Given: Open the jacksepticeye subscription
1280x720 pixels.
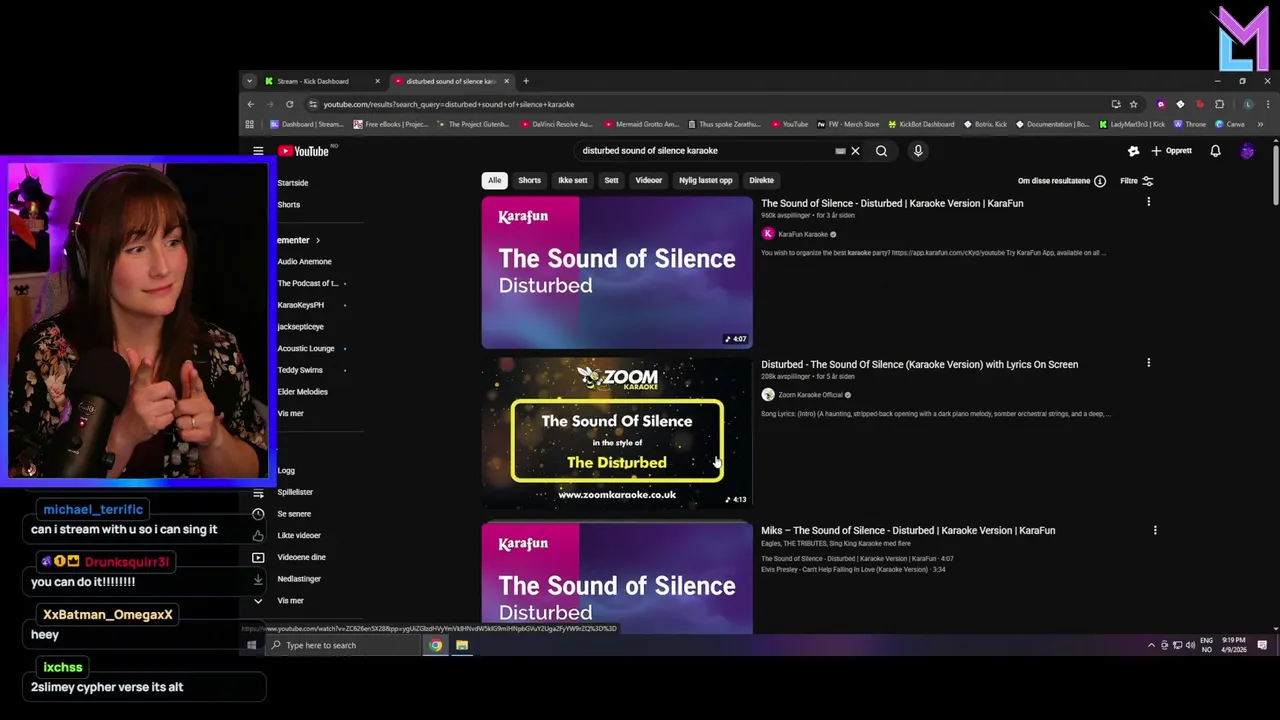Looking at the screenshot, I should click(x=300, y=326).
